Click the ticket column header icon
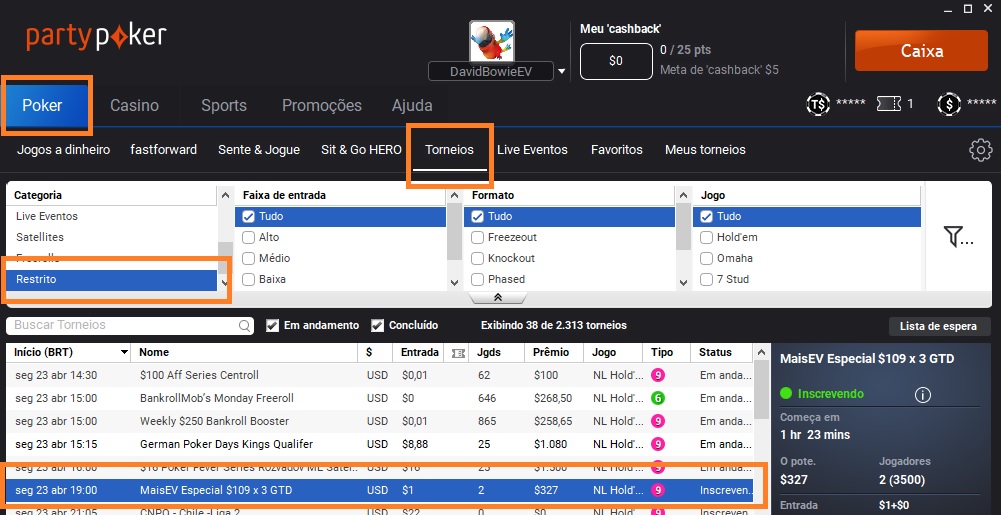The height and width of the screenshot is (515, 1001). pos(458,353)
